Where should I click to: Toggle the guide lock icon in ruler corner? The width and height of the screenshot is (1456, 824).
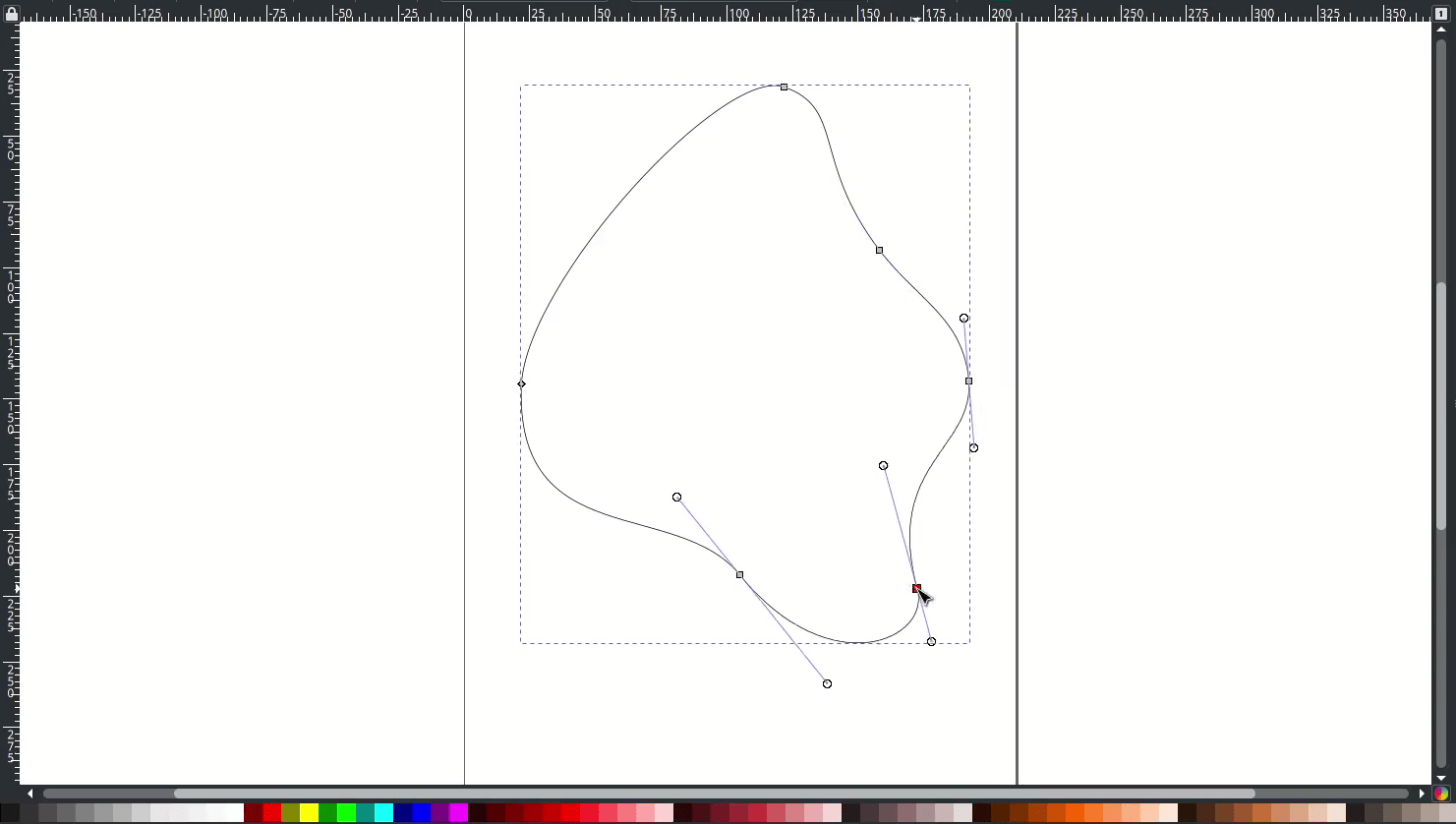(x=10, y=12)
